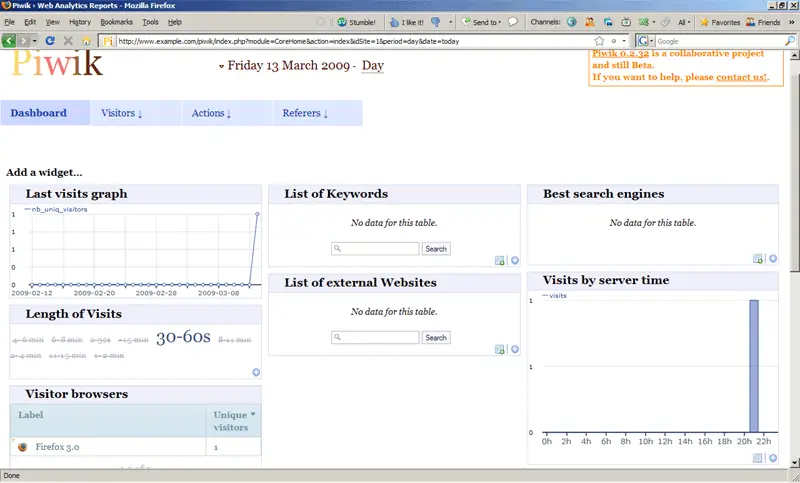Click blue round icon in Length of Visits widget
Screen dimensions: 800x483
click(x=256, y=372)
